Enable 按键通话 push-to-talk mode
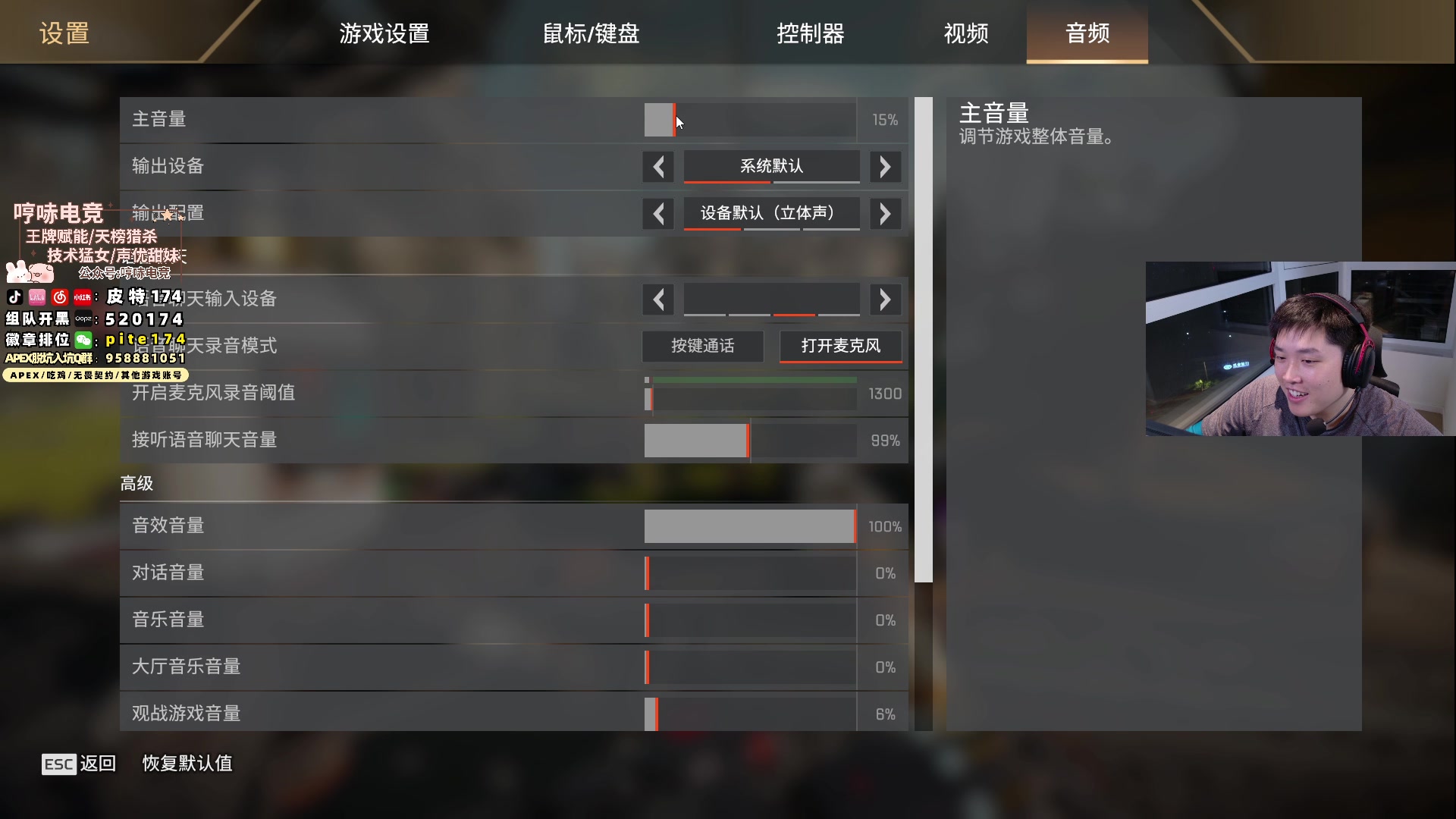This screenshot has width=1456, height=819. tap(703, 346)
